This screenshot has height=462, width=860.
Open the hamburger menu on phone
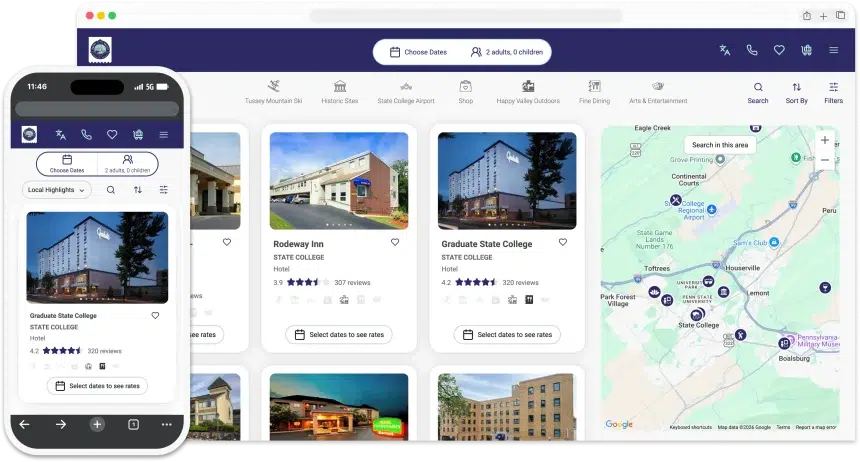point(163,134)
